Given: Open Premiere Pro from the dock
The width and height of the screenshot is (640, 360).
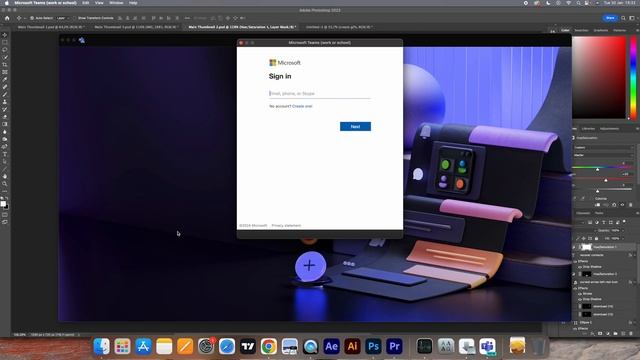Looking at the screenshot, I should tap(394, 347).
